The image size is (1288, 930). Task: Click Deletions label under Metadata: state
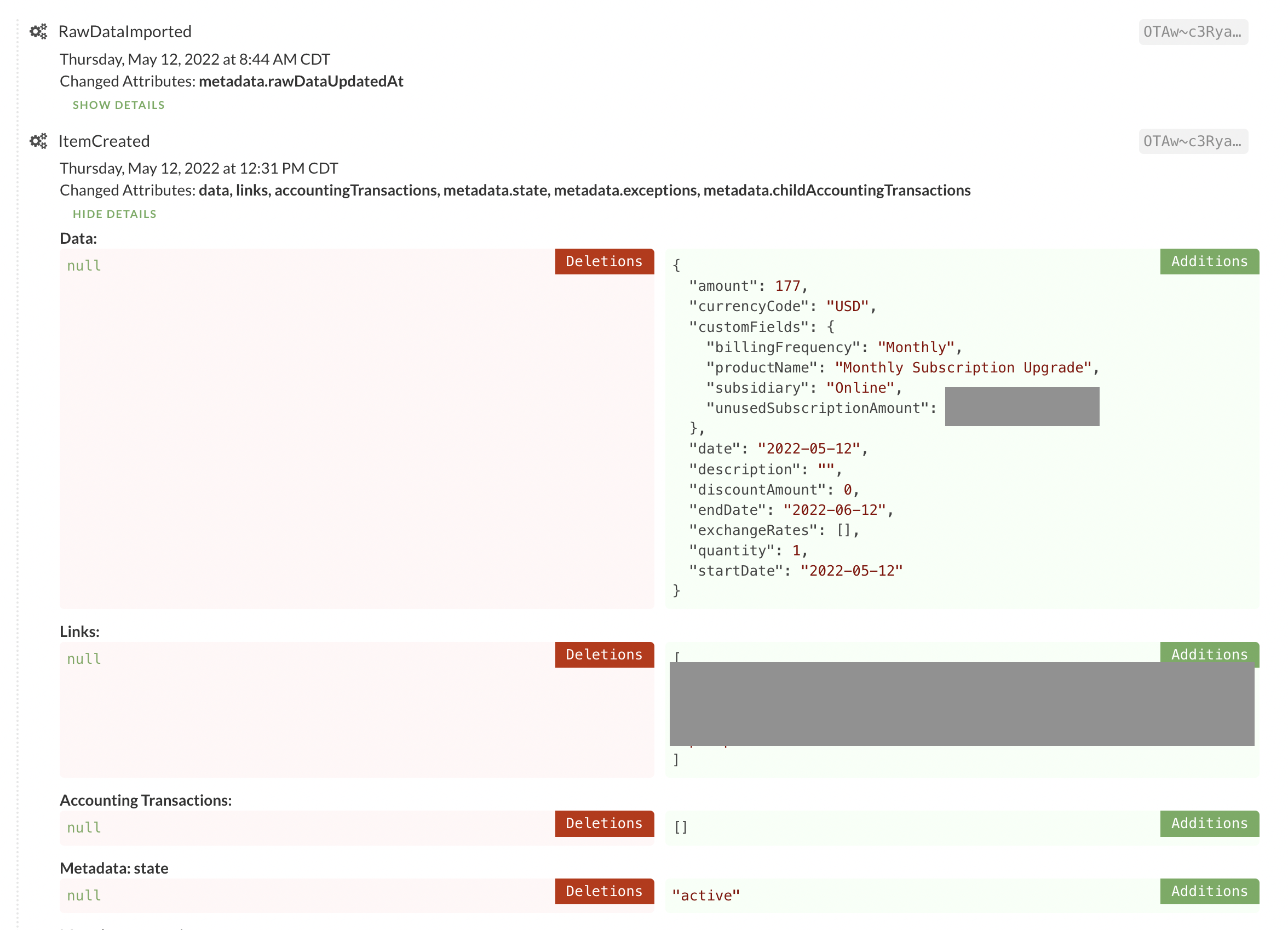click(603, 891)
